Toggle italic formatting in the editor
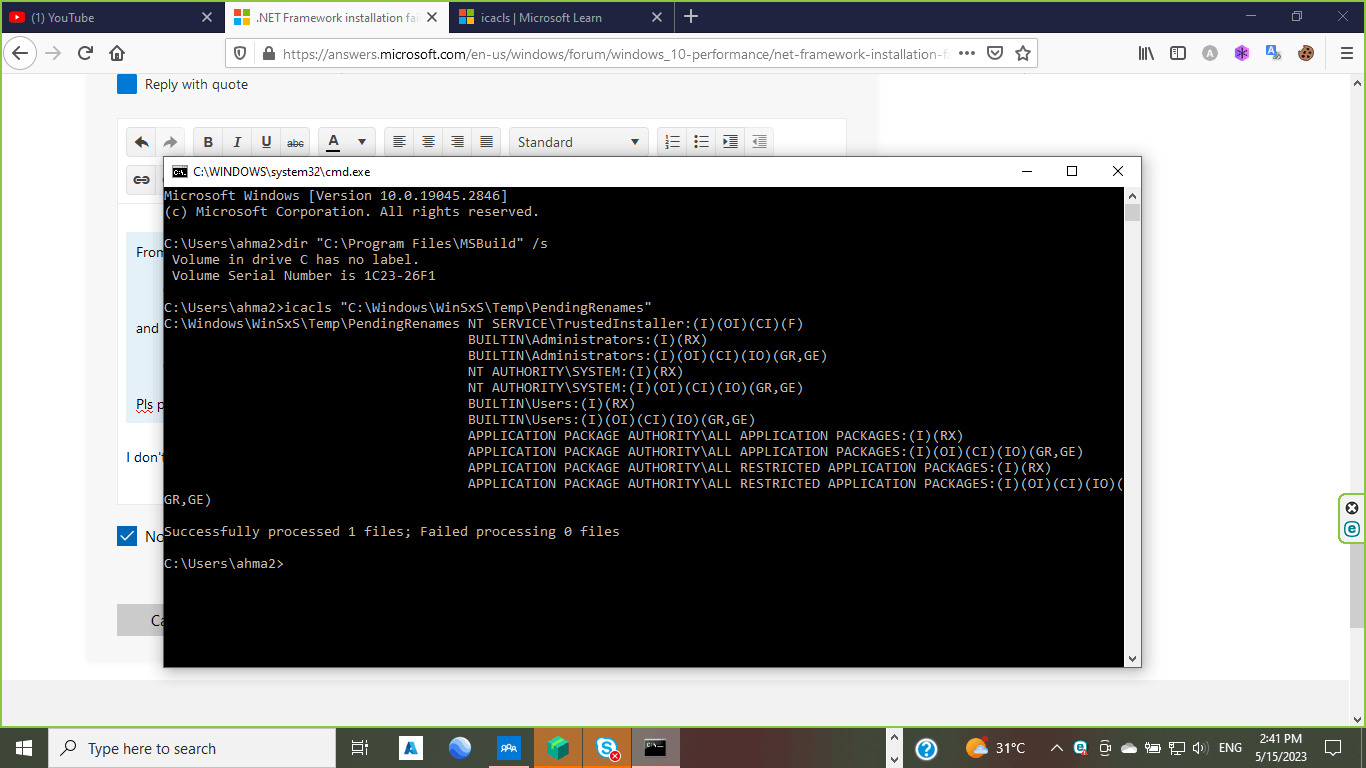 (x=237, y=142)
